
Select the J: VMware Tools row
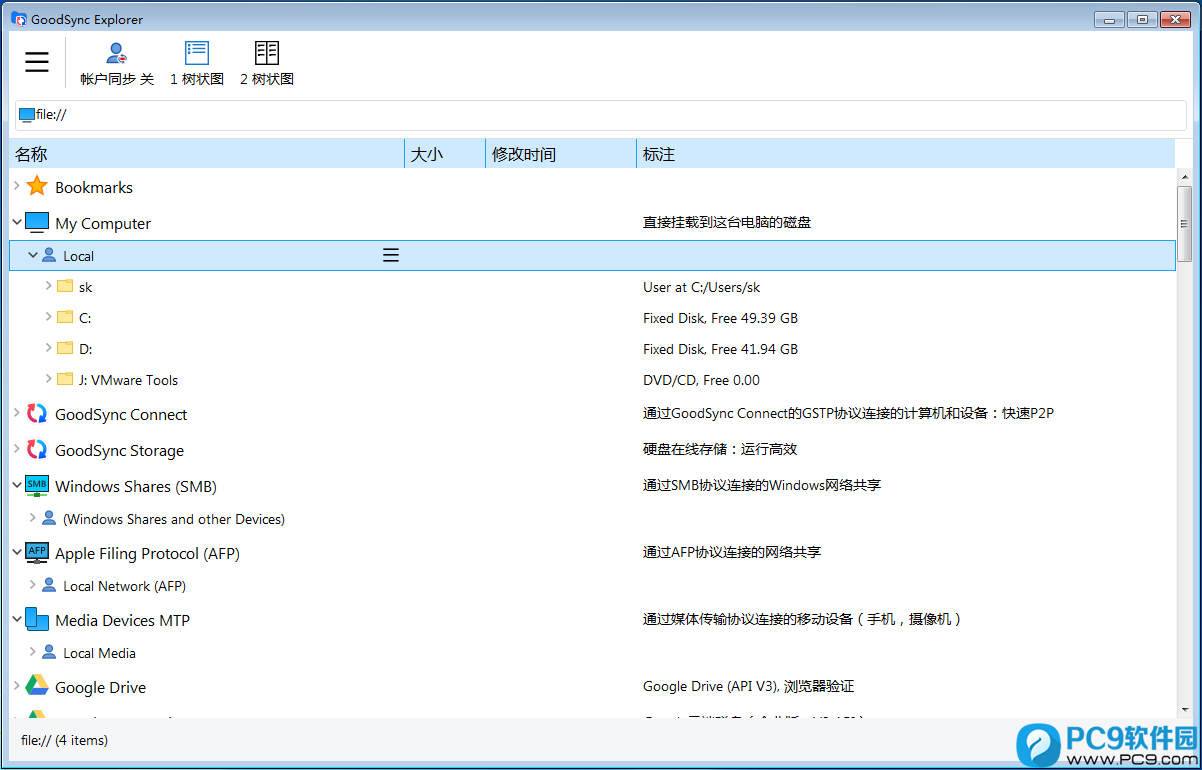click(592, 380)
